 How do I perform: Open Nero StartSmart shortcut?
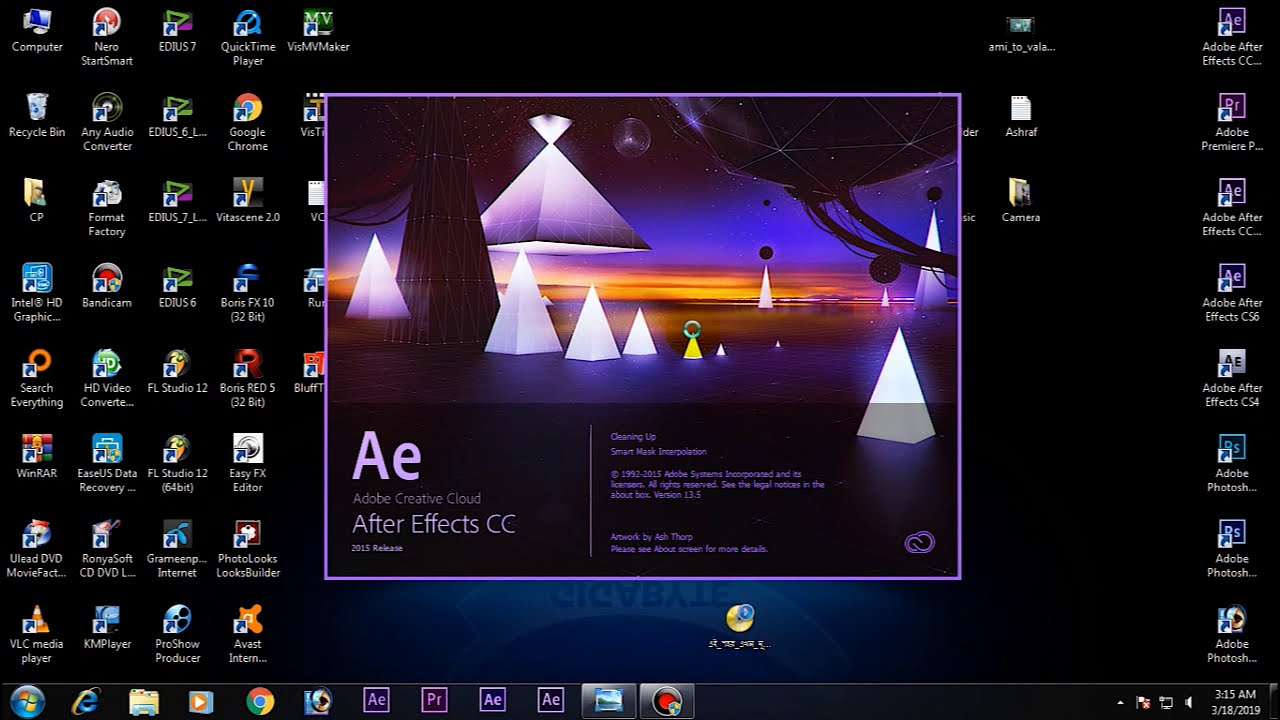click(x=107, y=37)
